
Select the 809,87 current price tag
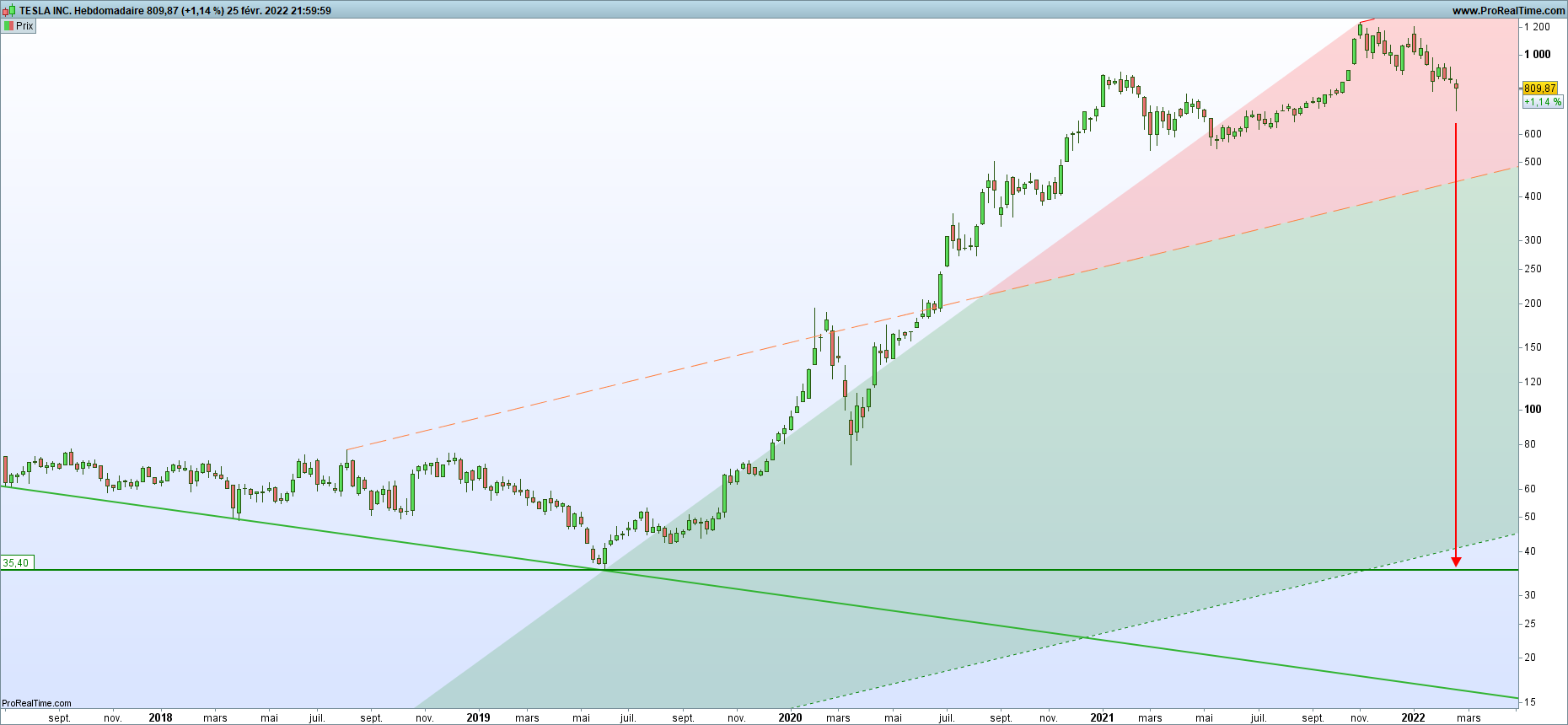(1540, 89)
